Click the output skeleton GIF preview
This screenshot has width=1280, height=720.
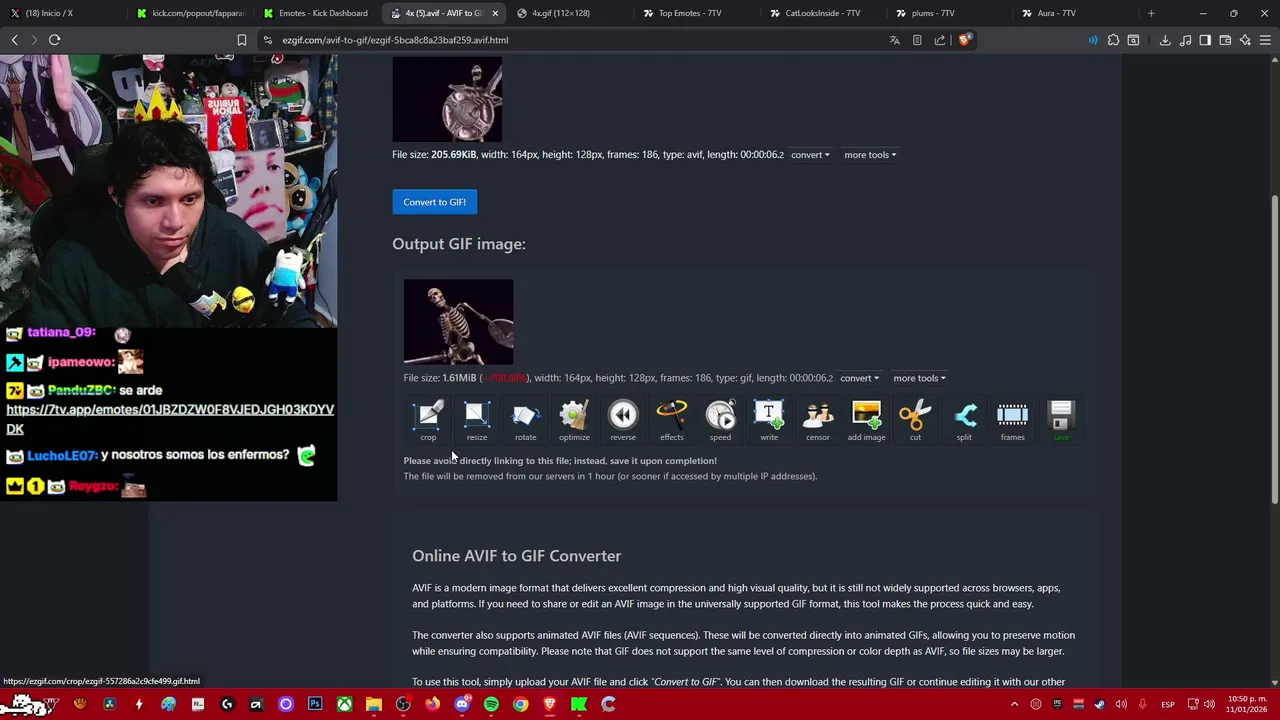click(x=458, y=322)
